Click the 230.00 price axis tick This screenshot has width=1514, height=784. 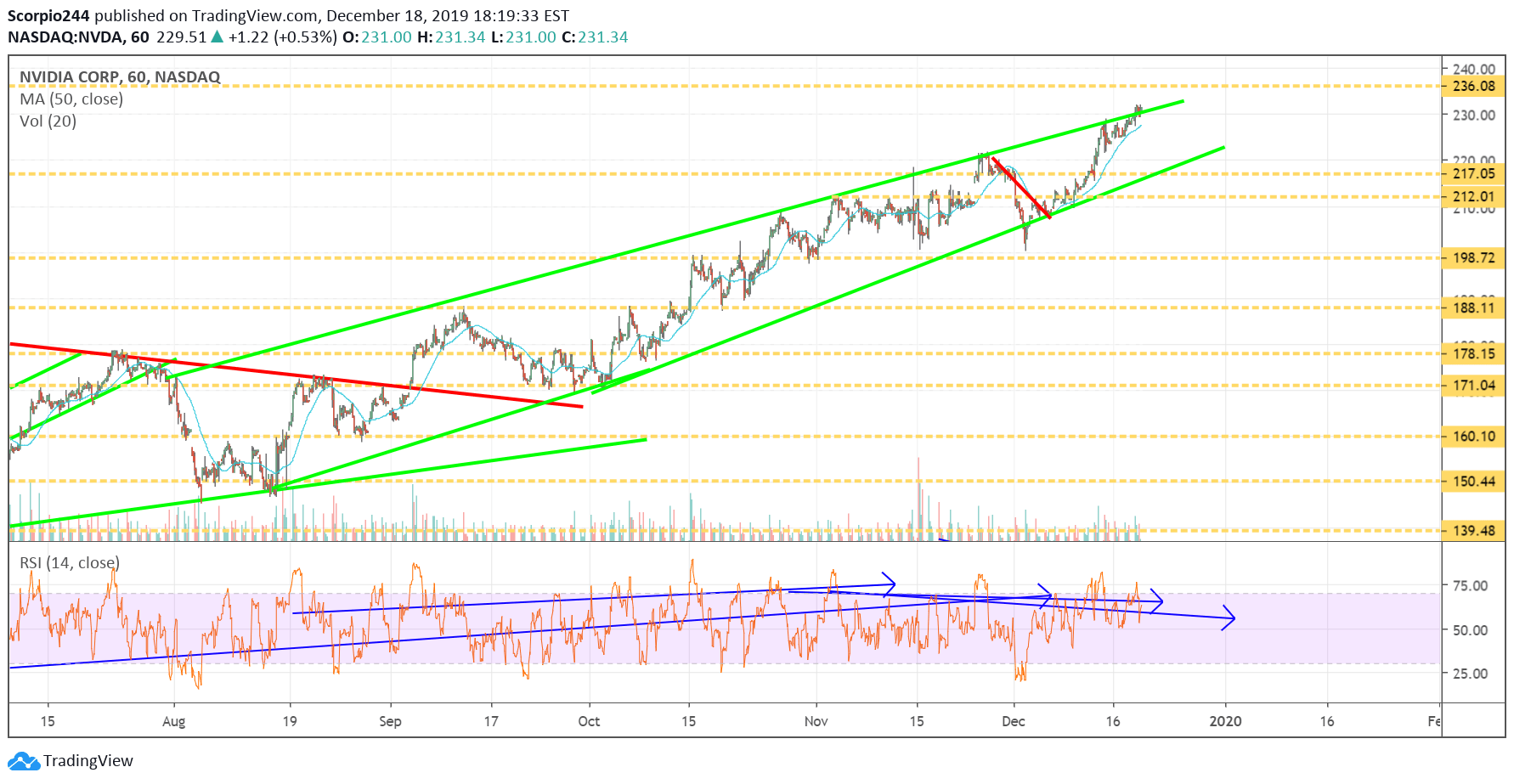1473,115
